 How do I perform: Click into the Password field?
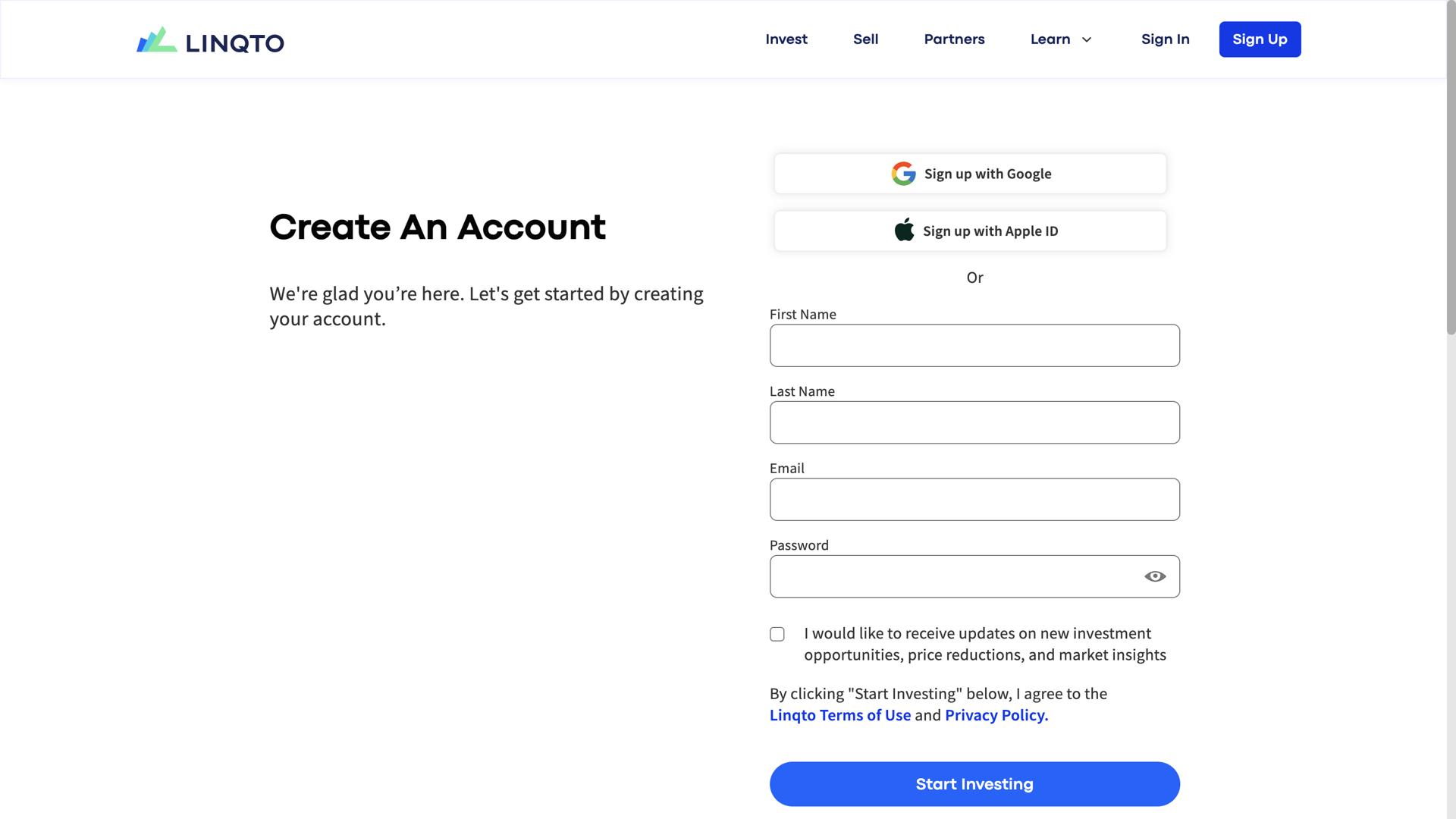click(952, 576)
